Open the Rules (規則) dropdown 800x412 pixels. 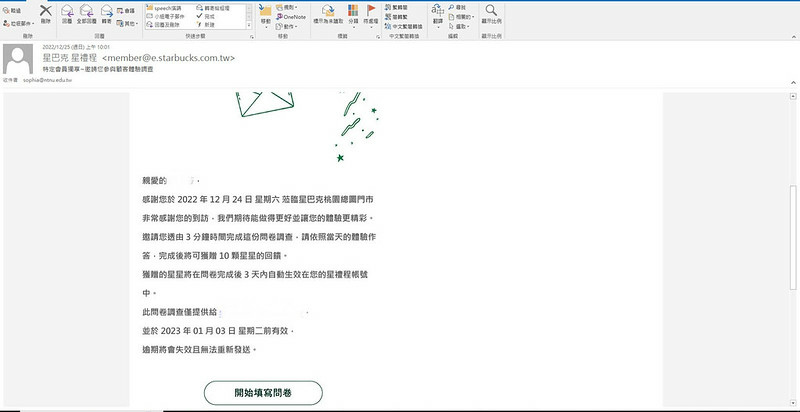pyautogui.click(x=287, y=8)
